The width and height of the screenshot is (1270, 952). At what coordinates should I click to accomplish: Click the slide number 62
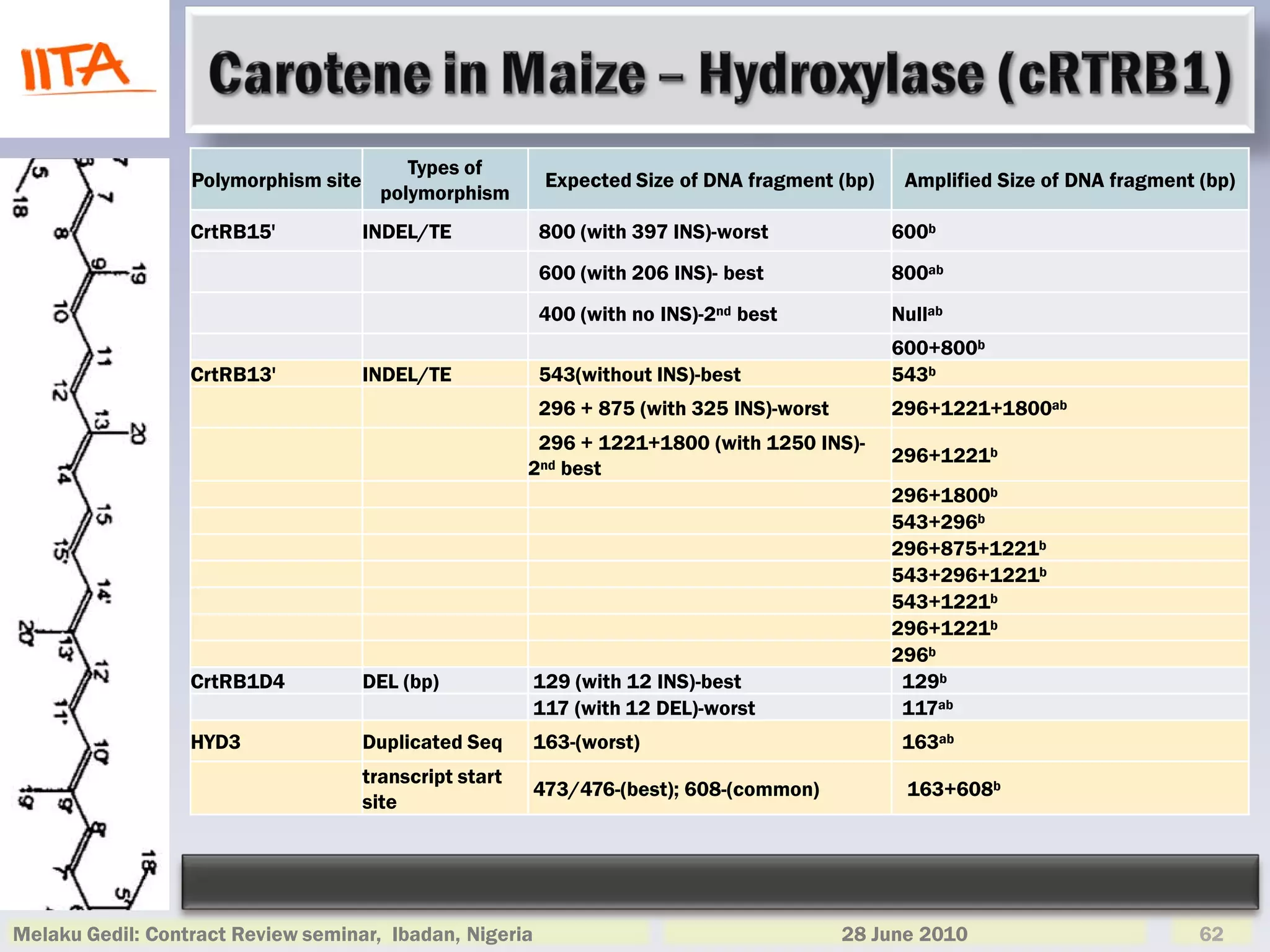click(x=1211, y=934)
